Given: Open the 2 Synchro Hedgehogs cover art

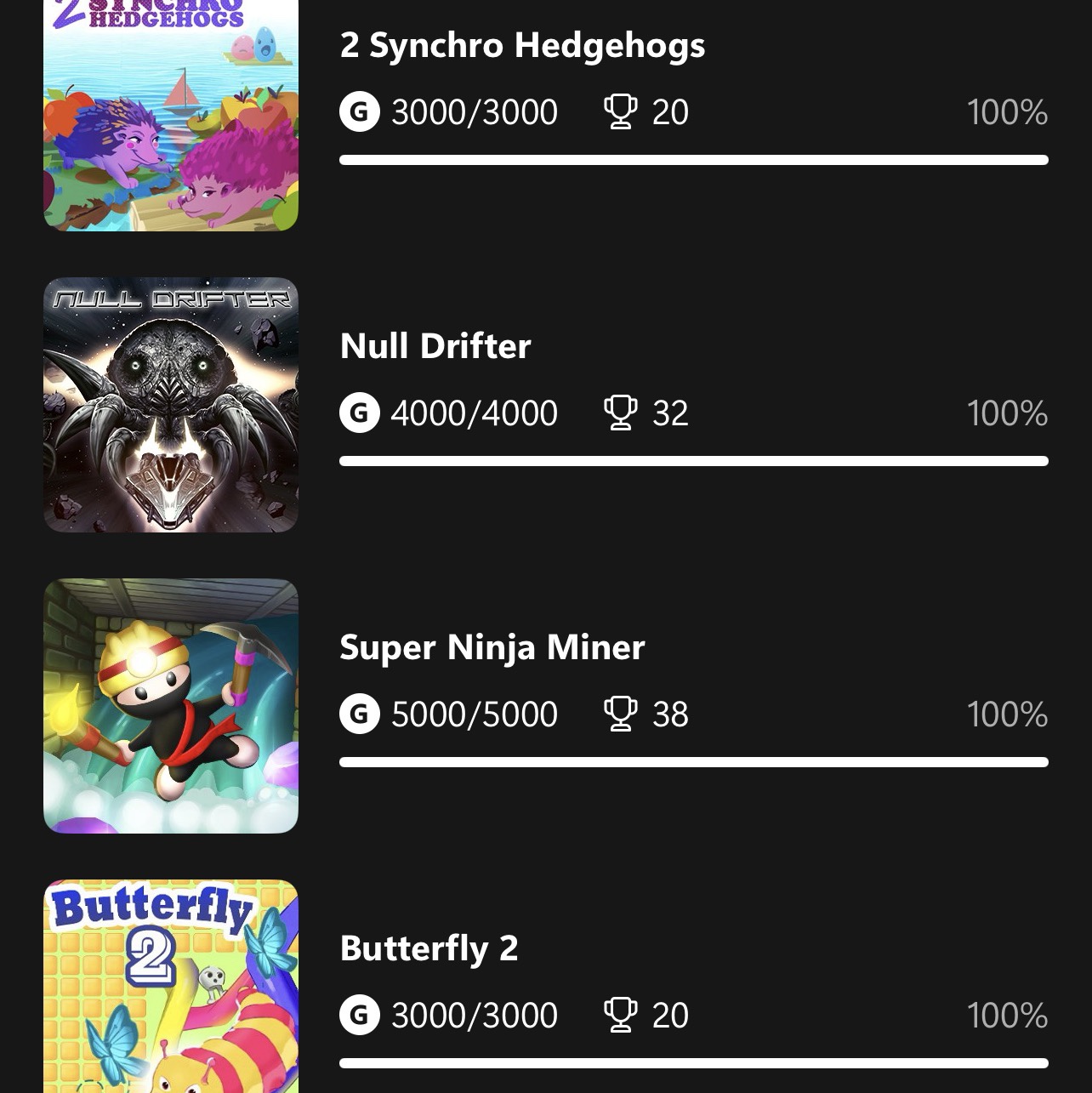Looking at the screenshot, I should 171,115.
